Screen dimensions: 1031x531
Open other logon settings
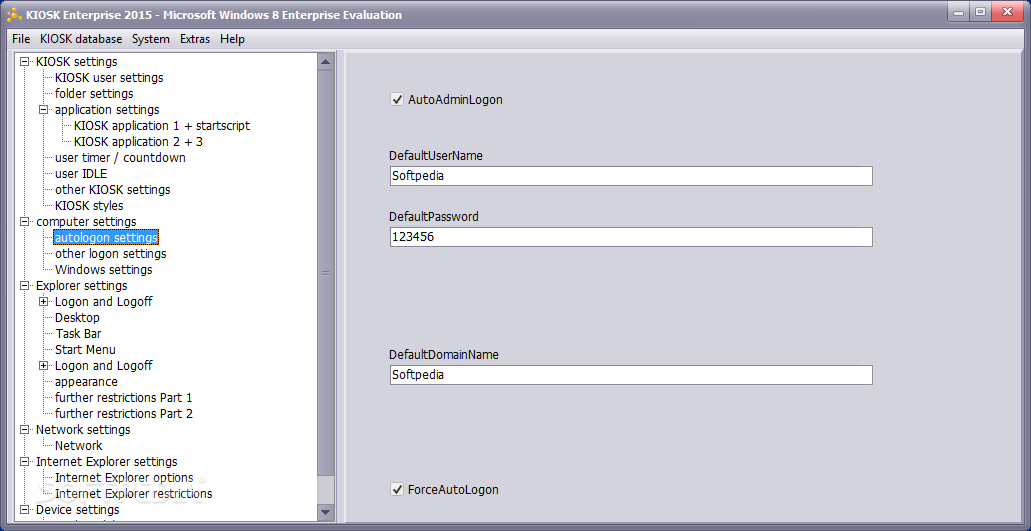(x=110, y=254)
